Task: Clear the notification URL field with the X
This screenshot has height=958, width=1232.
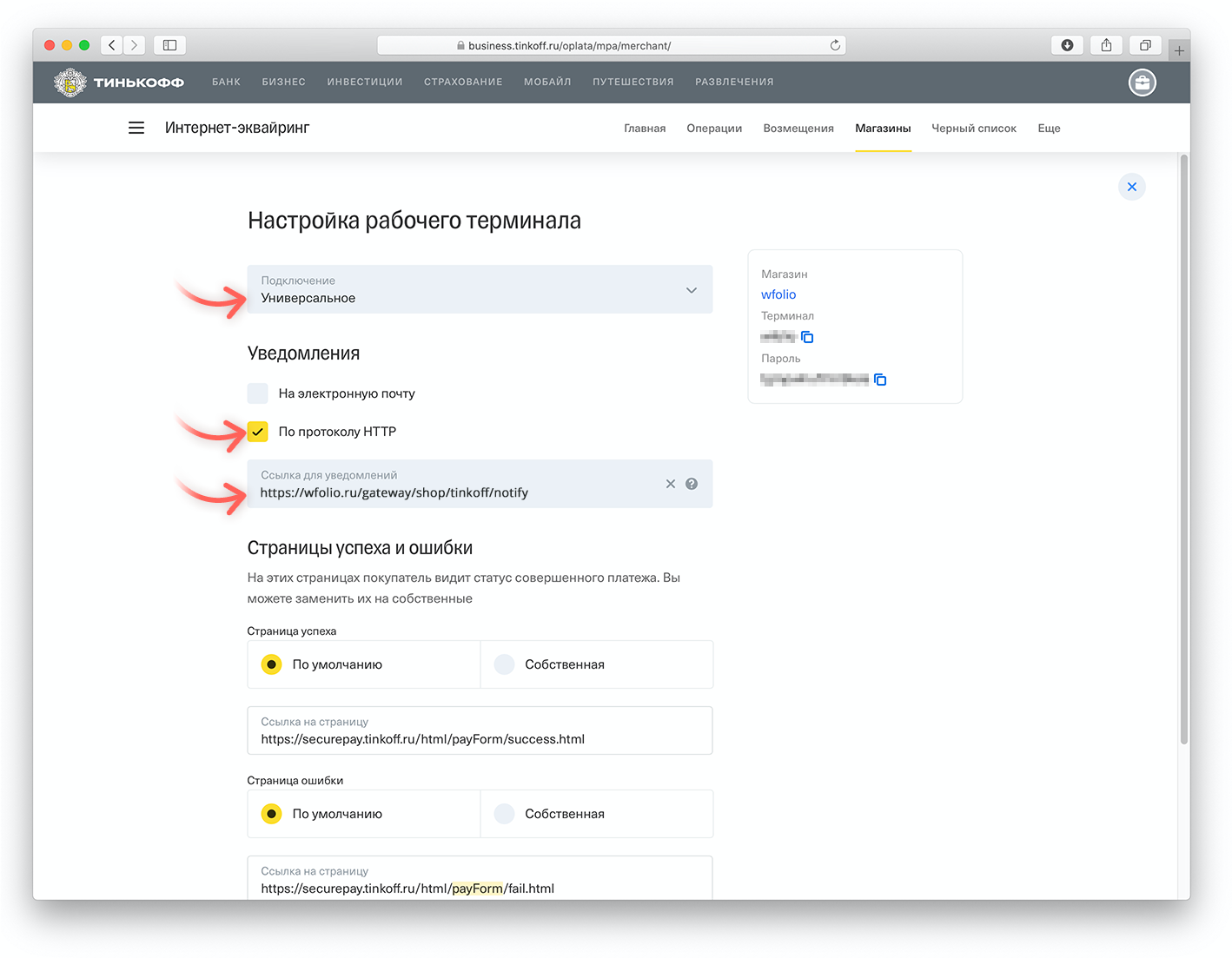Action: click(670, 484)
